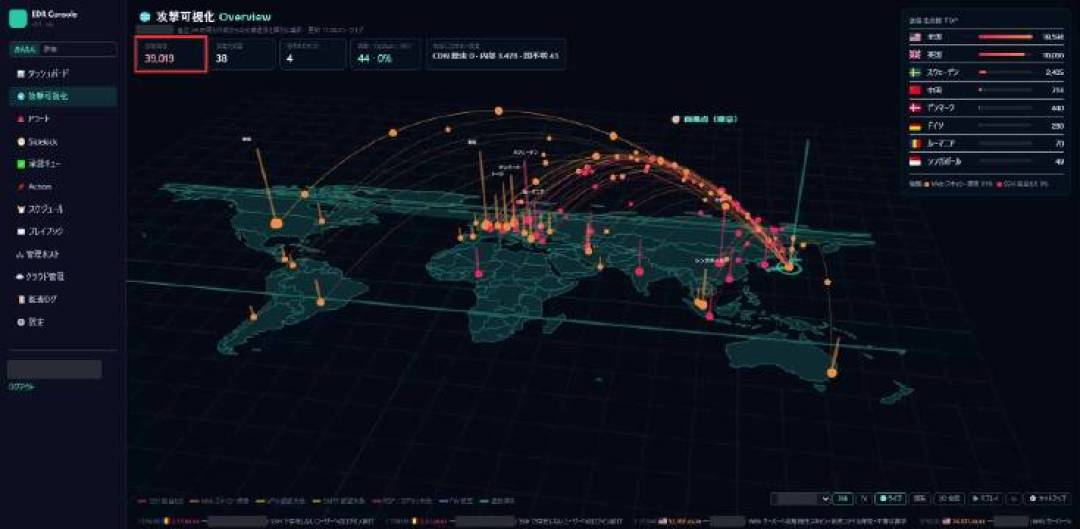Click the user name box above logout
The image size is (1080, 529).
(x=54, y=369)
